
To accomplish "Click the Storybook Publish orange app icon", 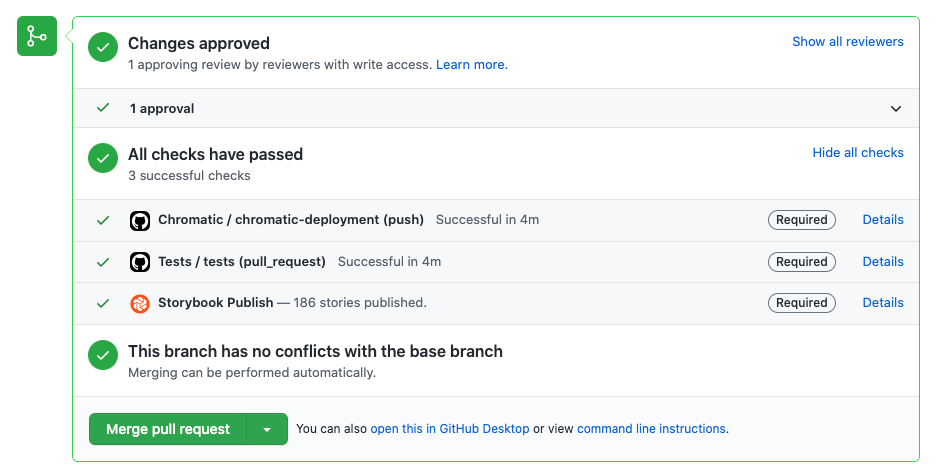I will 140,303.
